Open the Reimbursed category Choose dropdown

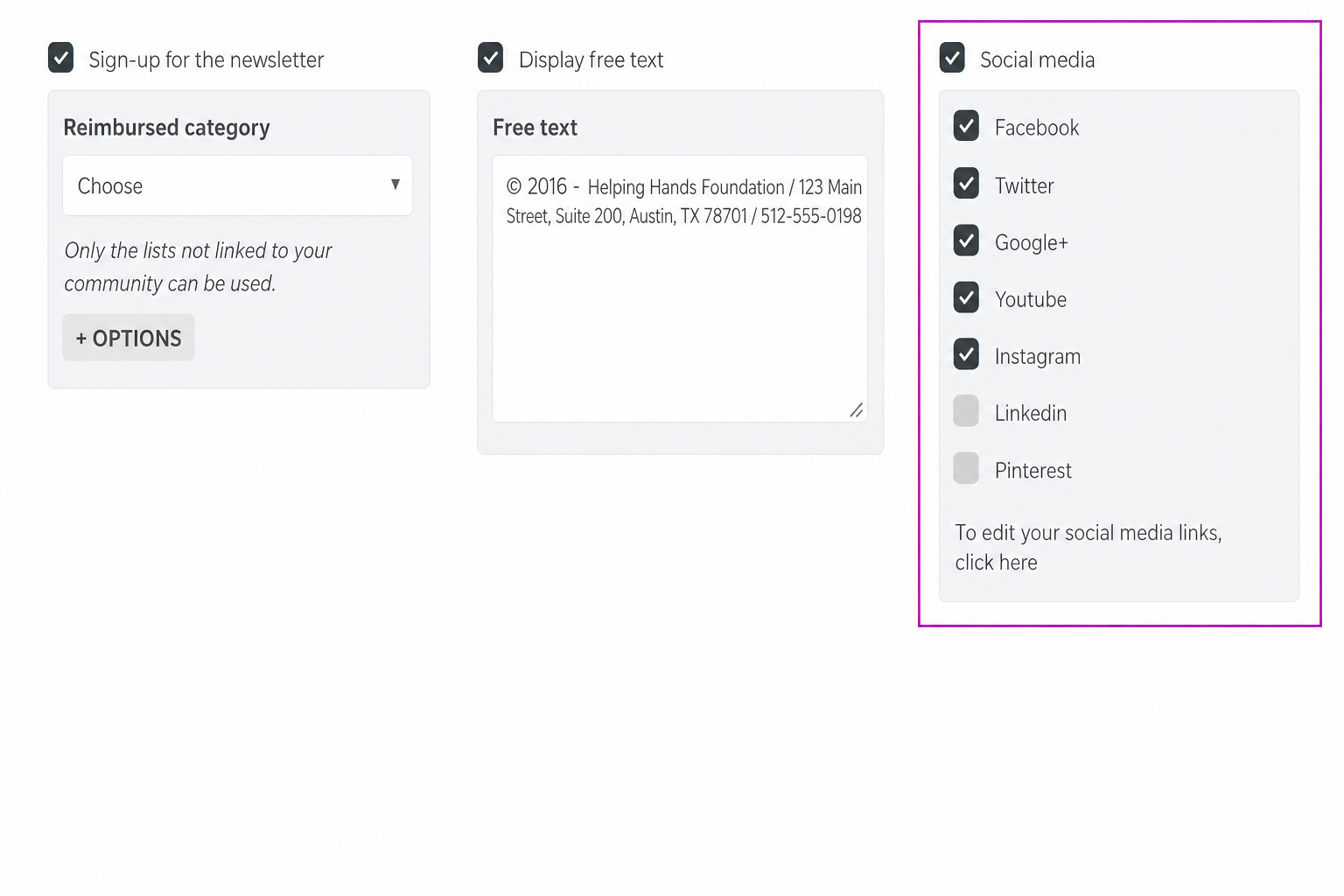[x=237, y=185]
